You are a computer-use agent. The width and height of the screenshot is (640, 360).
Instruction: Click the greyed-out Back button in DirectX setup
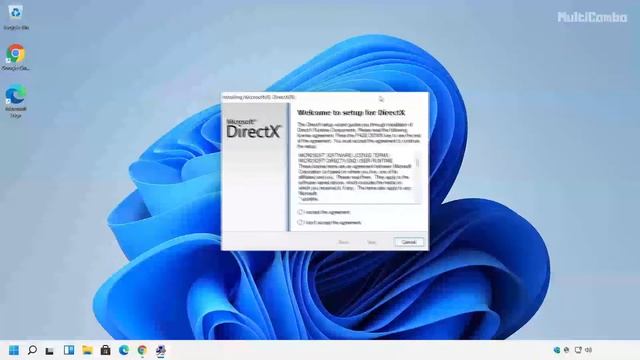click(x=344, y=242)
